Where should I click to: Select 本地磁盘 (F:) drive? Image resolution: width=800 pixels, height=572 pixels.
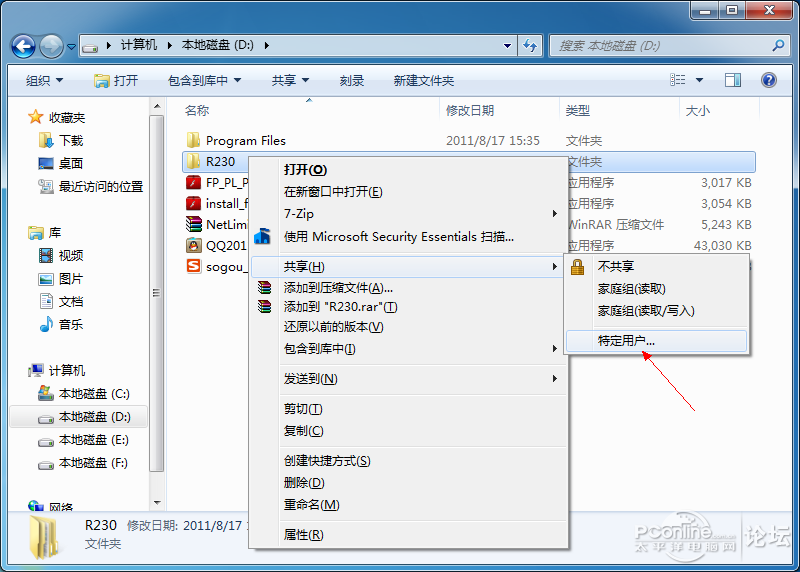click(93, 463)
